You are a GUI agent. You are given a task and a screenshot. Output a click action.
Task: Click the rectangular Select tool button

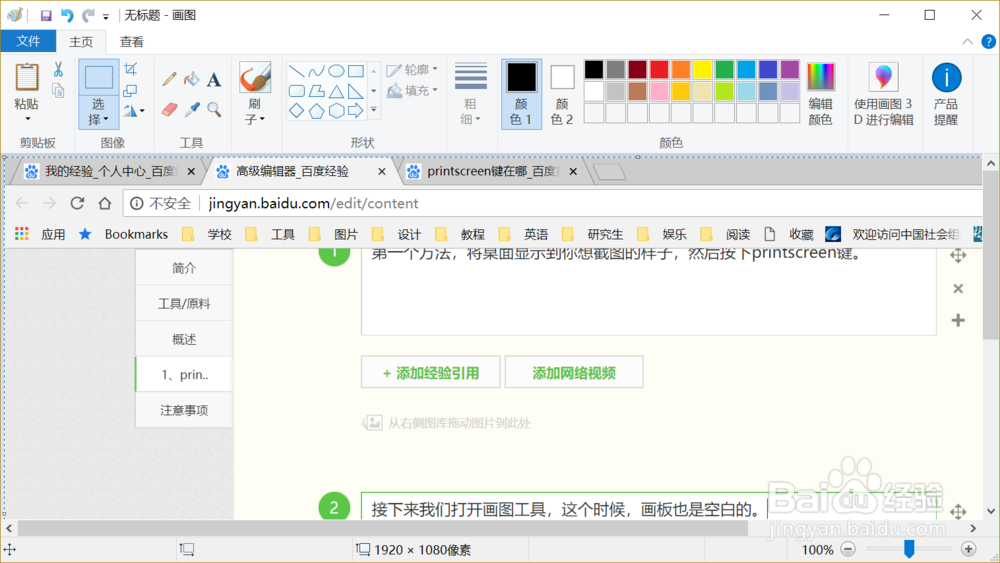[x=99, y=77]
